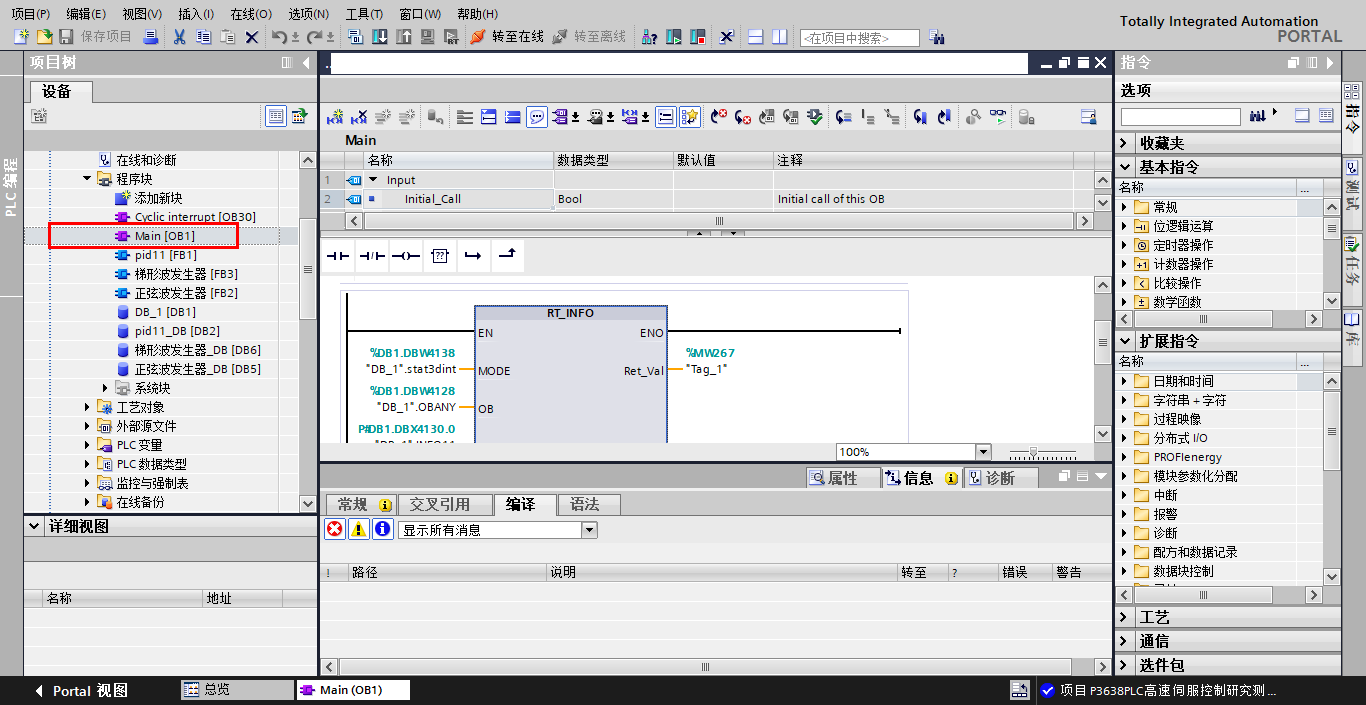The width and height of the screenshot is (1366, 705).
Task: Expand the PLC 变量 tree node
Action: (x=87, y=445)
